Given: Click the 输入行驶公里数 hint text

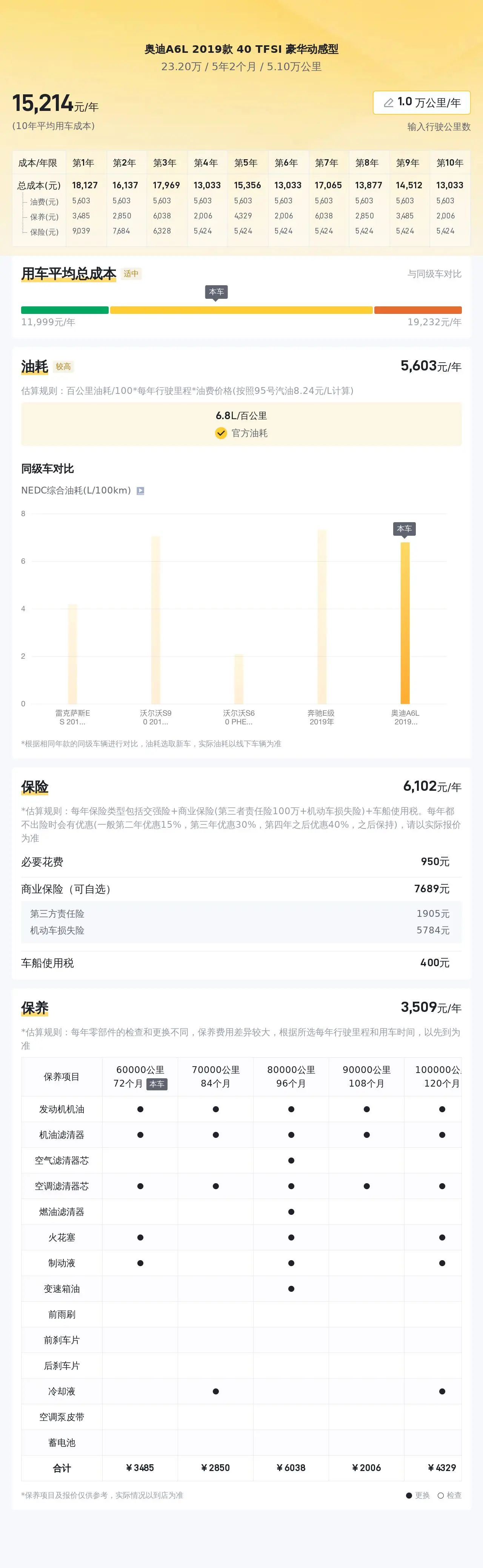Looking at the screenshot, I should click(438, 127).
